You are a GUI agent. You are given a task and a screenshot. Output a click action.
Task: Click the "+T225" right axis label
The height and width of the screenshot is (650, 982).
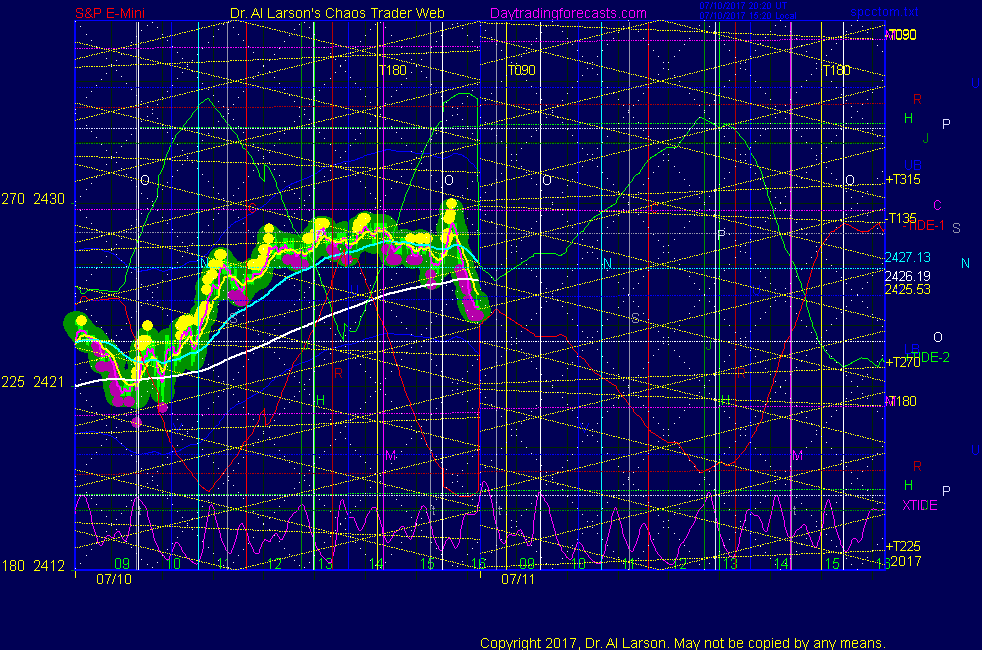pyautogui.click(x=902, y=546)
